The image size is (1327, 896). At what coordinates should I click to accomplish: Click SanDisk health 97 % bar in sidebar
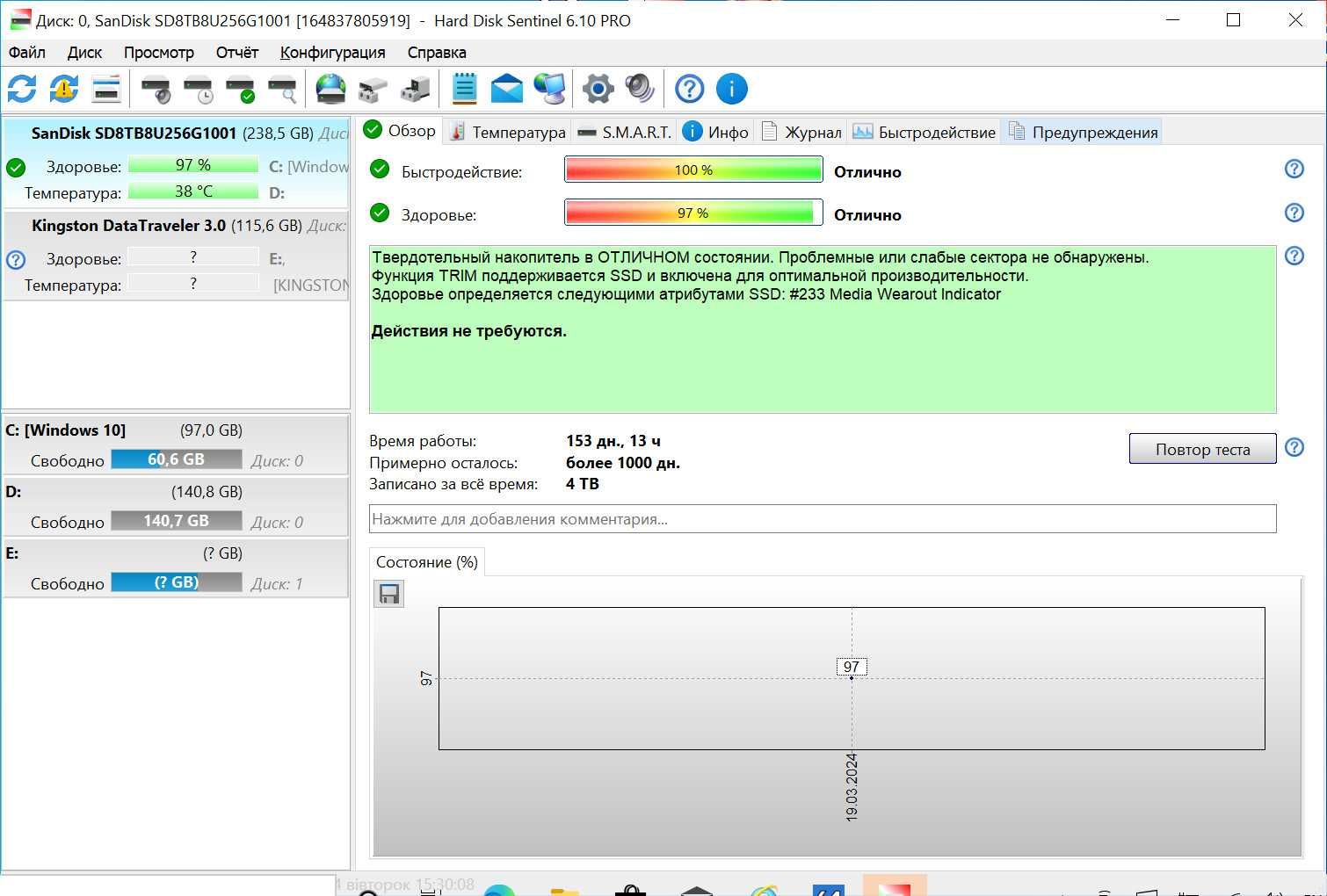point(193,165)
